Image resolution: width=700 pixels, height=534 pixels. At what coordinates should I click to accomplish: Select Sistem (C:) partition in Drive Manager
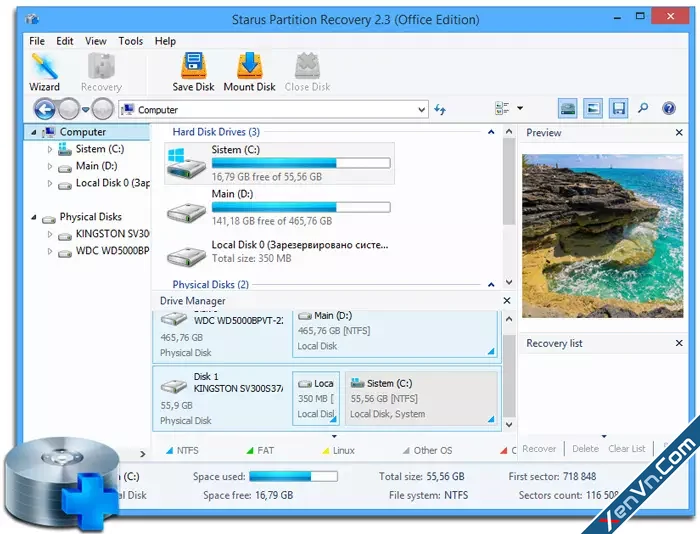(421, 398)
